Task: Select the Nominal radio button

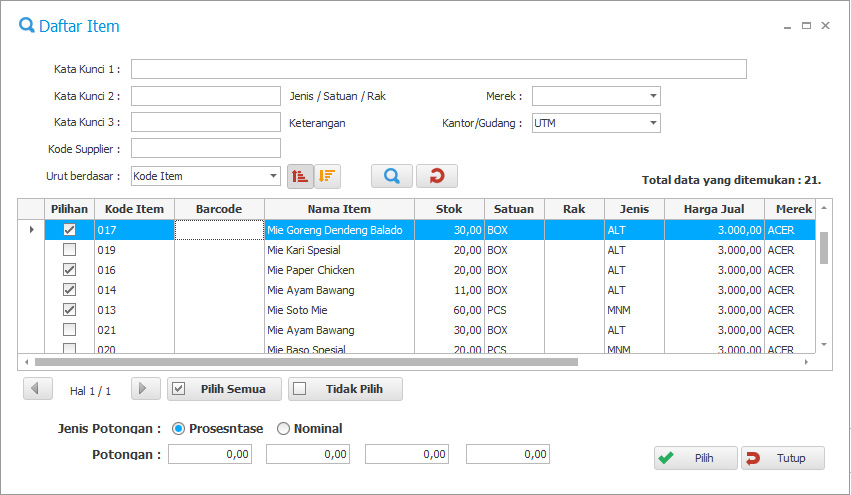Action: [x=284, y=429]
